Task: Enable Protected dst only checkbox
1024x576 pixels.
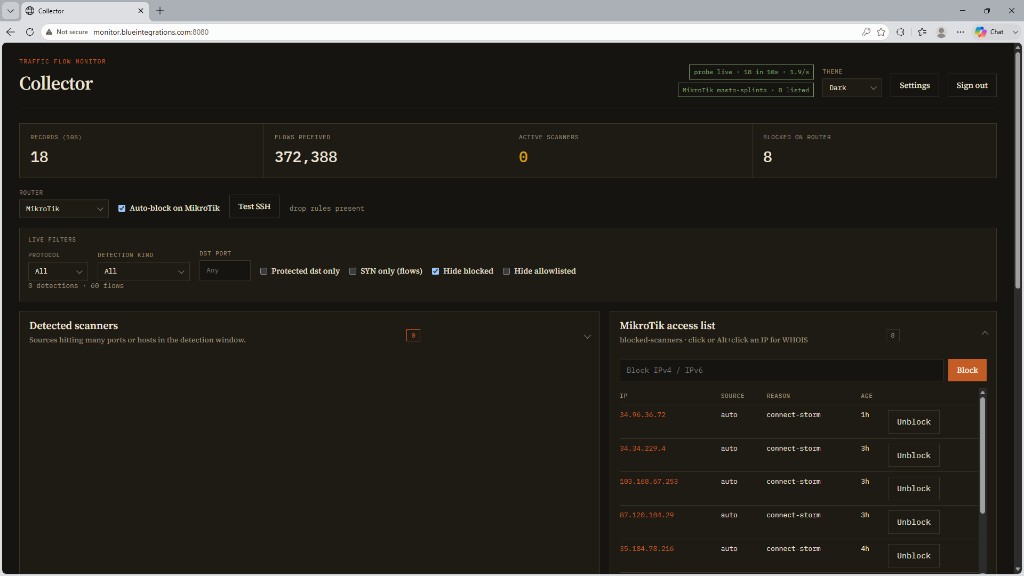Action: click(264, 271)
